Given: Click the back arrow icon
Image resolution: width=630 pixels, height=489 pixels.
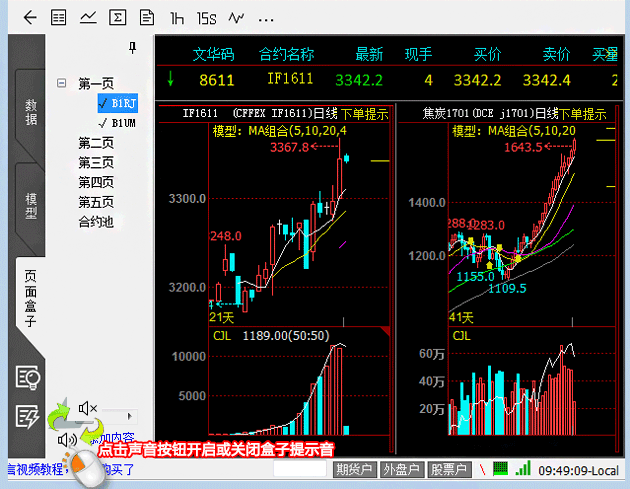Looking at the screenshot, I should click(29, 17).
